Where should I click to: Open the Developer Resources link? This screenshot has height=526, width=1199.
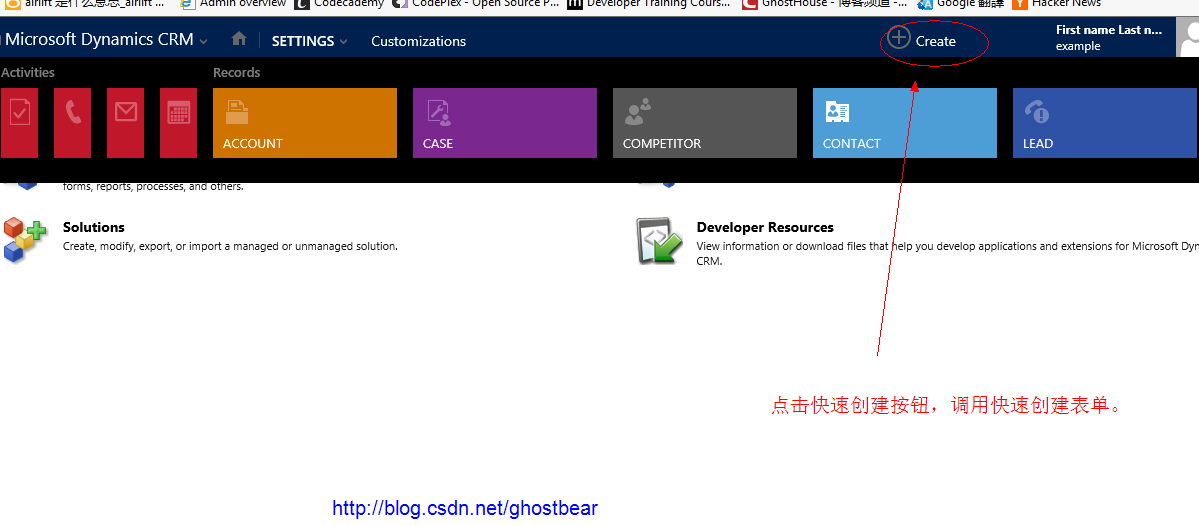[765, 227]
